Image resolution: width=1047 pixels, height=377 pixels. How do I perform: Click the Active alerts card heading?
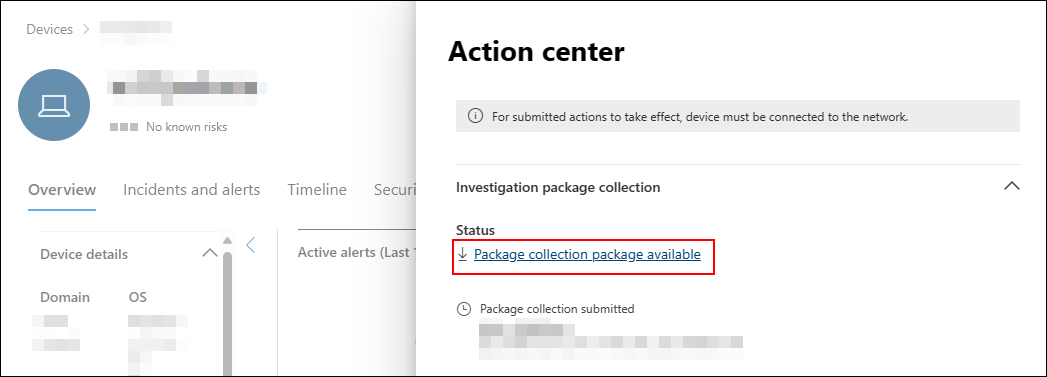click(x=357, y=252)
